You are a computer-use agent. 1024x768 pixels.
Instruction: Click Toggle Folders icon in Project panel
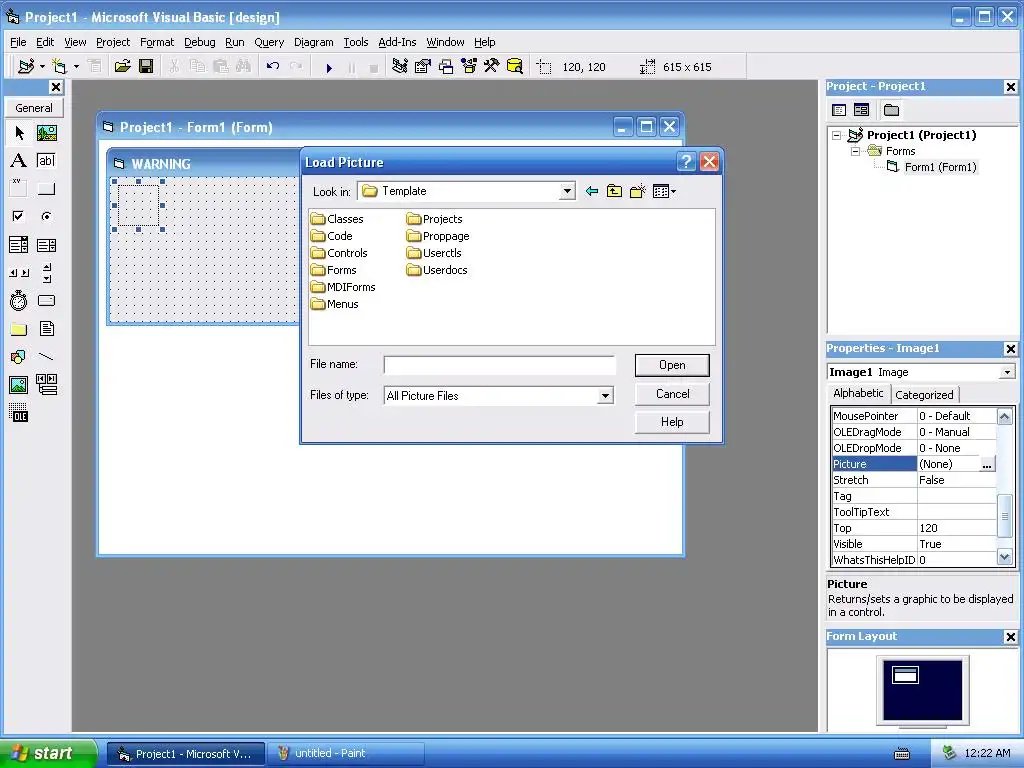click(x=891, y=110)
